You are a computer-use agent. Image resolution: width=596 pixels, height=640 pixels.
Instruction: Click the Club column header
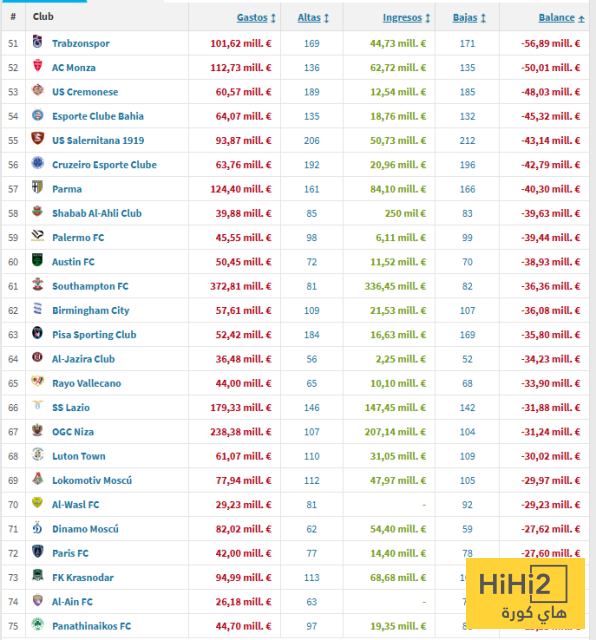click(43, 16)
